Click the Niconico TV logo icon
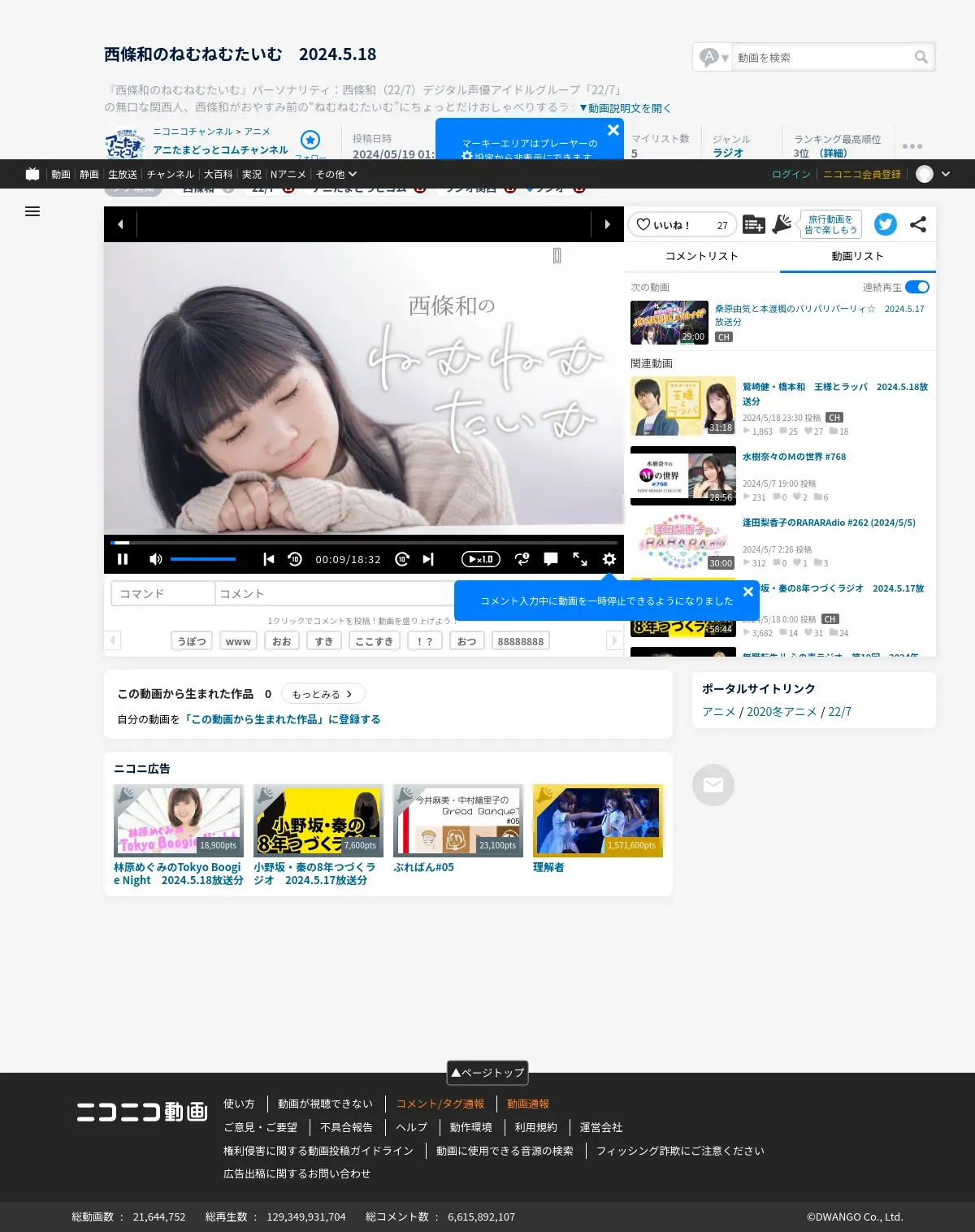The image size is (975, 1232). pos(32,174)
